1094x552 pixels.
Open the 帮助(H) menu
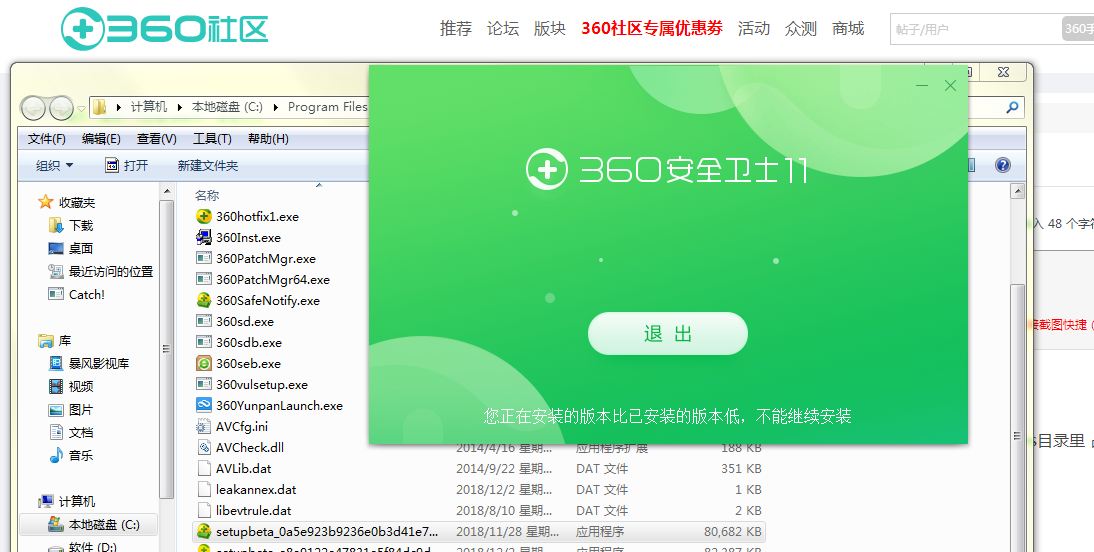pyautogui.click(x=268, y=139)
